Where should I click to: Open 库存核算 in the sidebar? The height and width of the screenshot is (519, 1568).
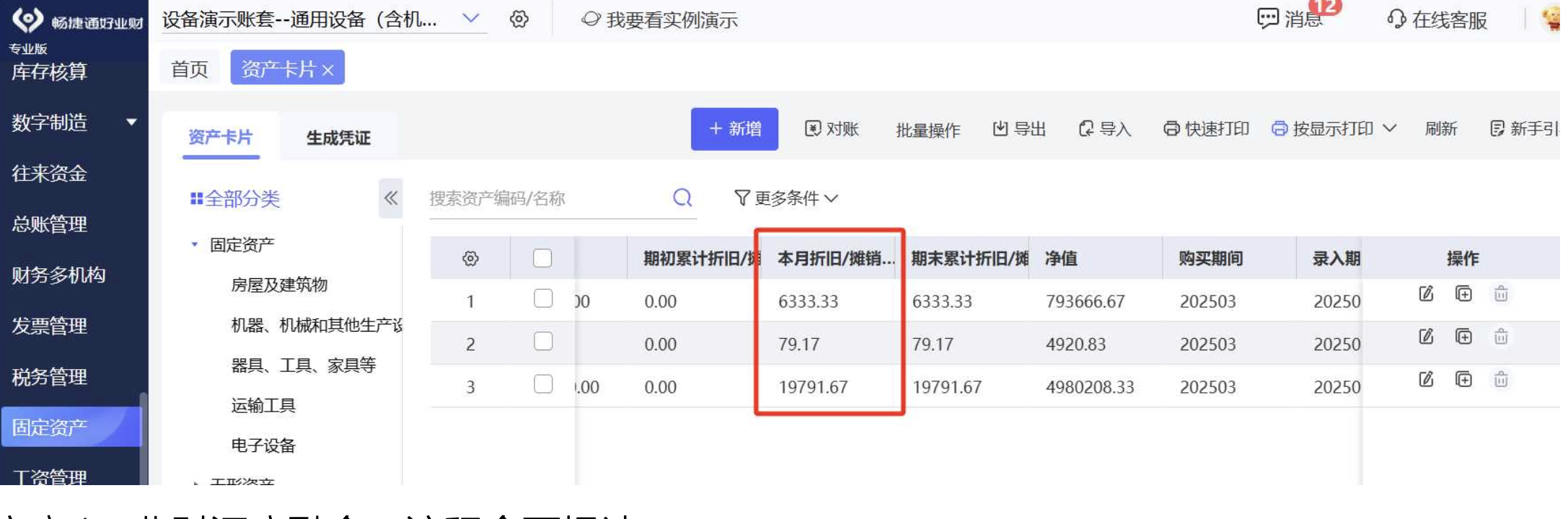[49, 72]
